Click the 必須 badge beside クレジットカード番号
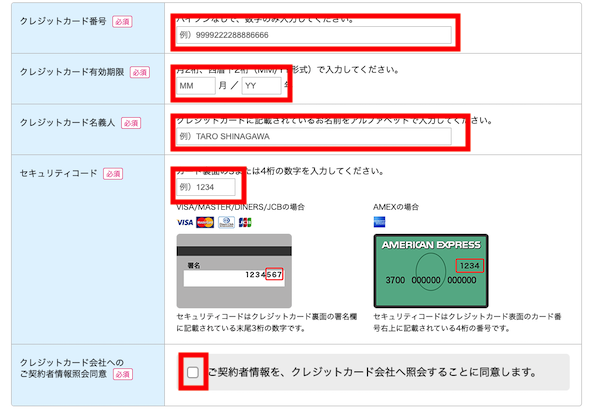Viewport: 600px width, 415px height. point(122,22)
